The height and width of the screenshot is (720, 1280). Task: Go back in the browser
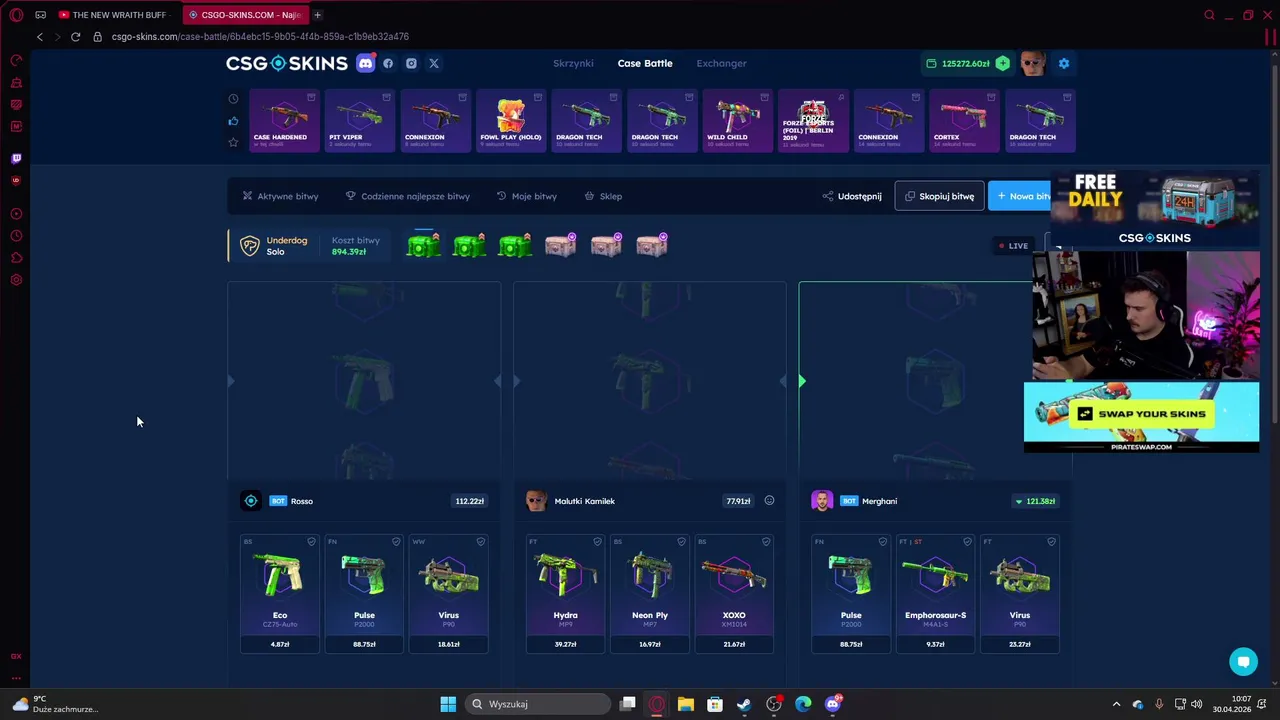[x=39, y=36]
